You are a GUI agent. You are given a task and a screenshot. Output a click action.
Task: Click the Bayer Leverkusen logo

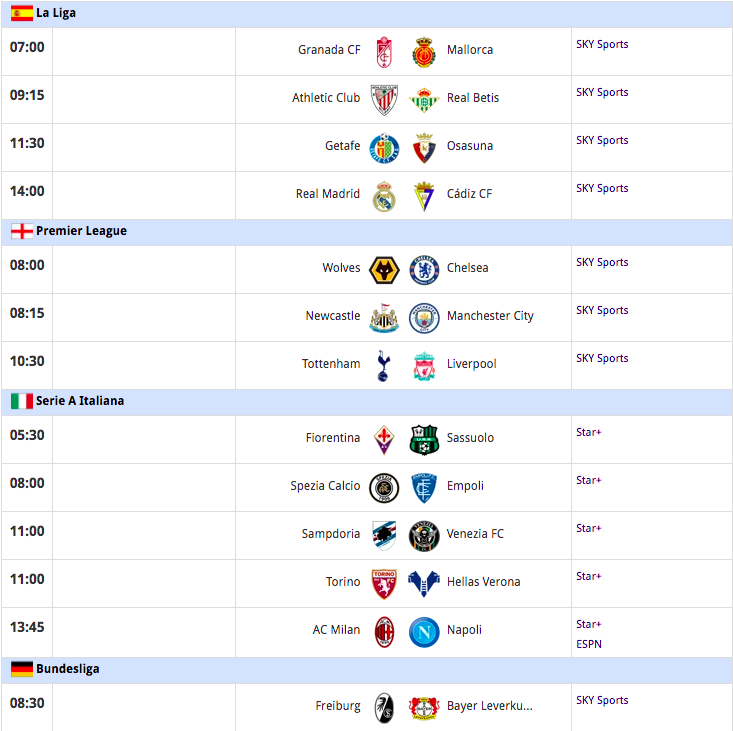(424, 708)
